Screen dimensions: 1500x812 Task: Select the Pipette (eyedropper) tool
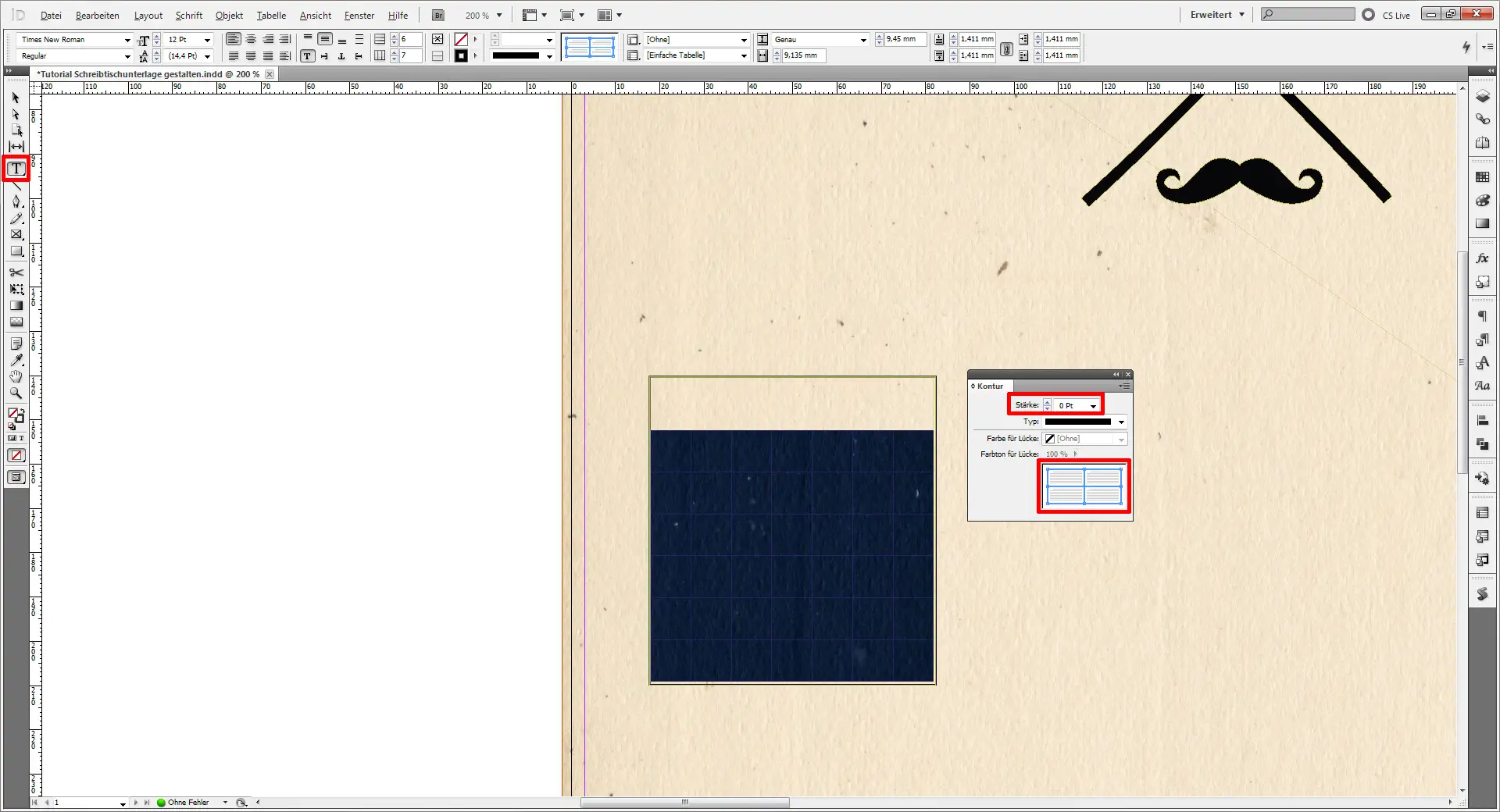16,360
